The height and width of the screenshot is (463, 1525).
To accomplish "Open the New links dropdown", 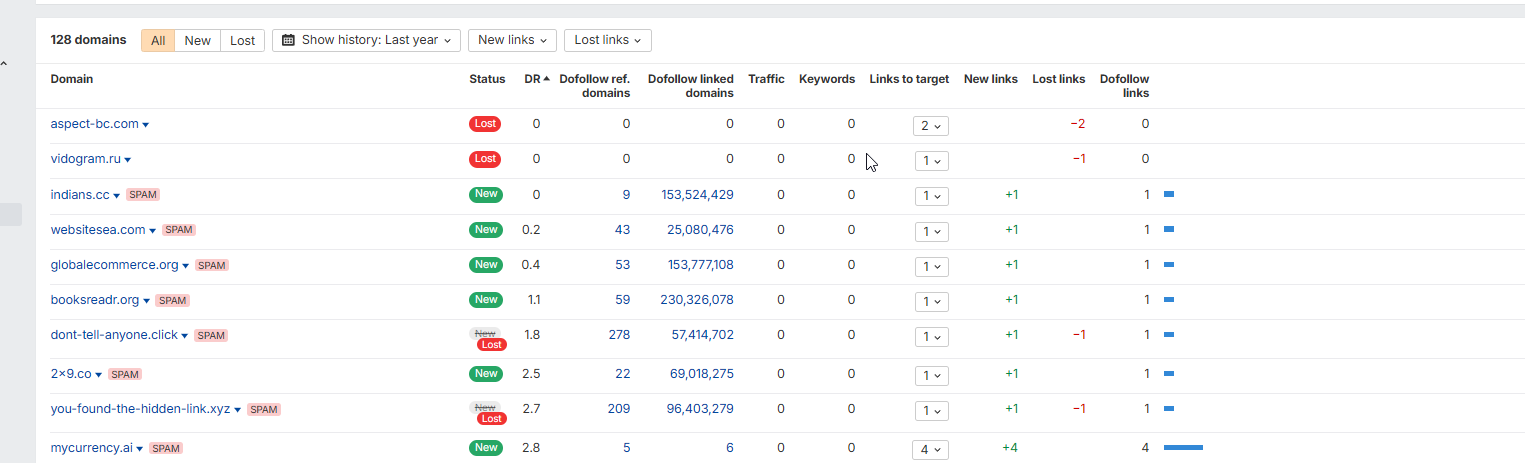I will pyautogui.click(x=513, y=40).
